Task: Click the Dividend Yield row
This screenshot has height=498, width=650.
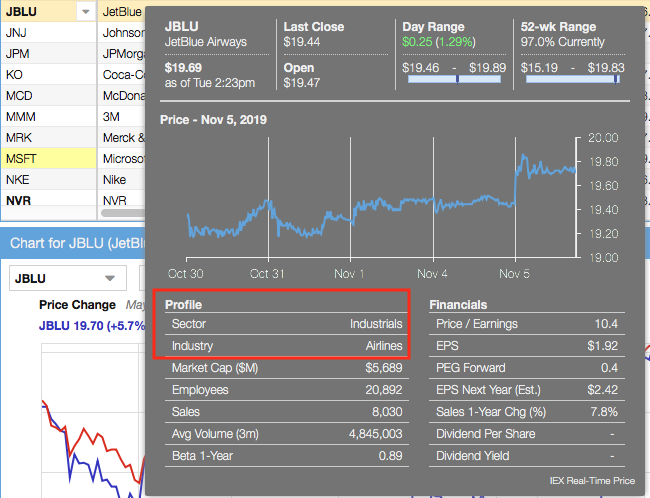Action: (x=527, y=456)
